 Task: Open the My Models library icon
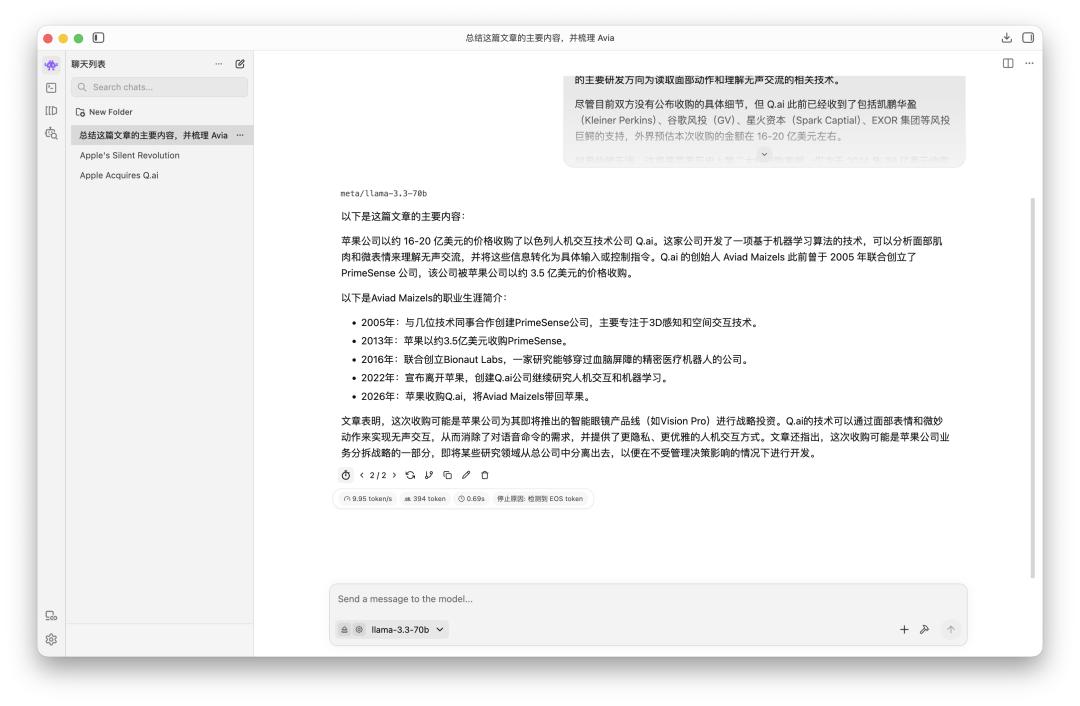coord(51,109)
